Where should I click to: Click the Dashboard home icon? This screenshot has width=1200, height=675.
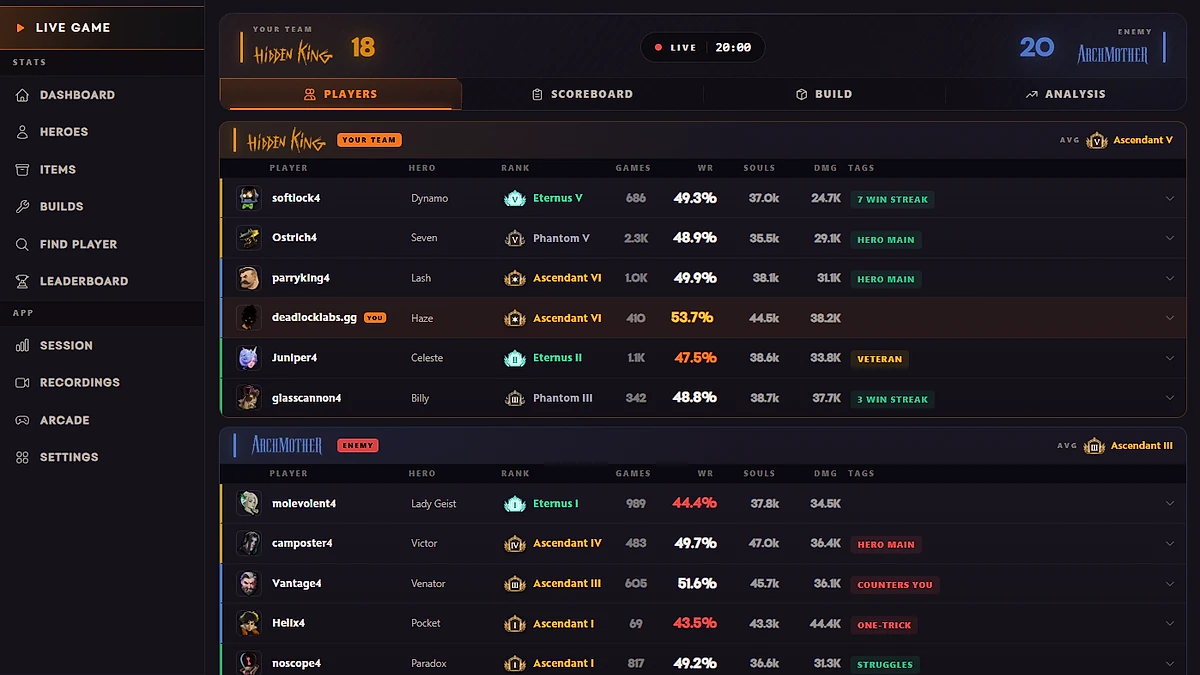(22, 95)
